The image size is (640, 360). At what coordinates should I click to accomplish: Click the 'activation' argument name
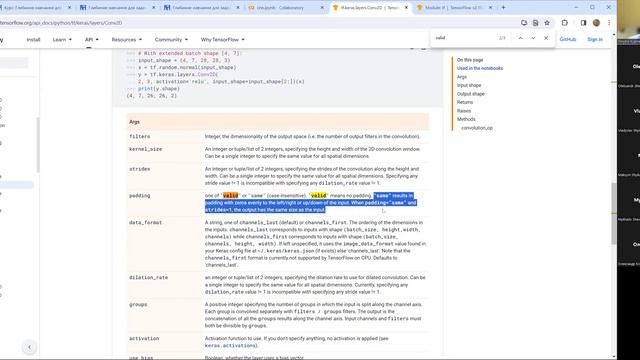[x=144, y=338]
